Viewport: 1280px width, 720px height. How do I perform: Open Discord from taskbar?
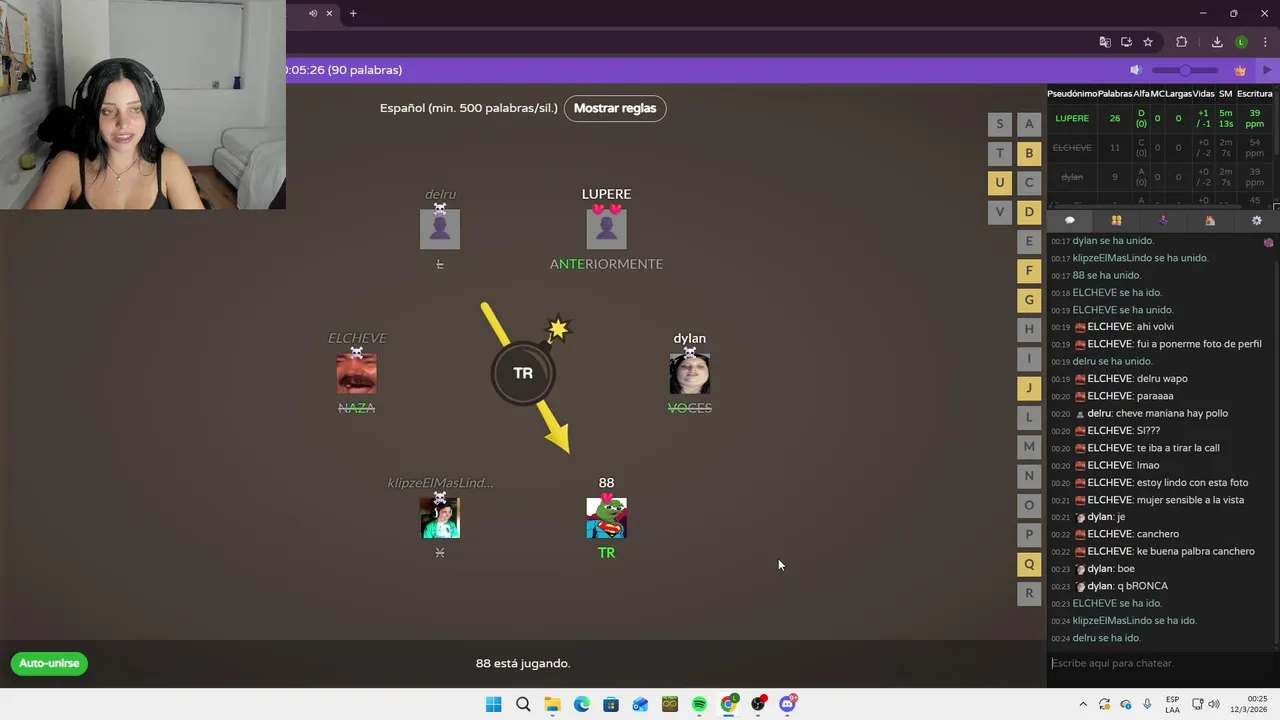pyautogui.click(x=787, y=704)
